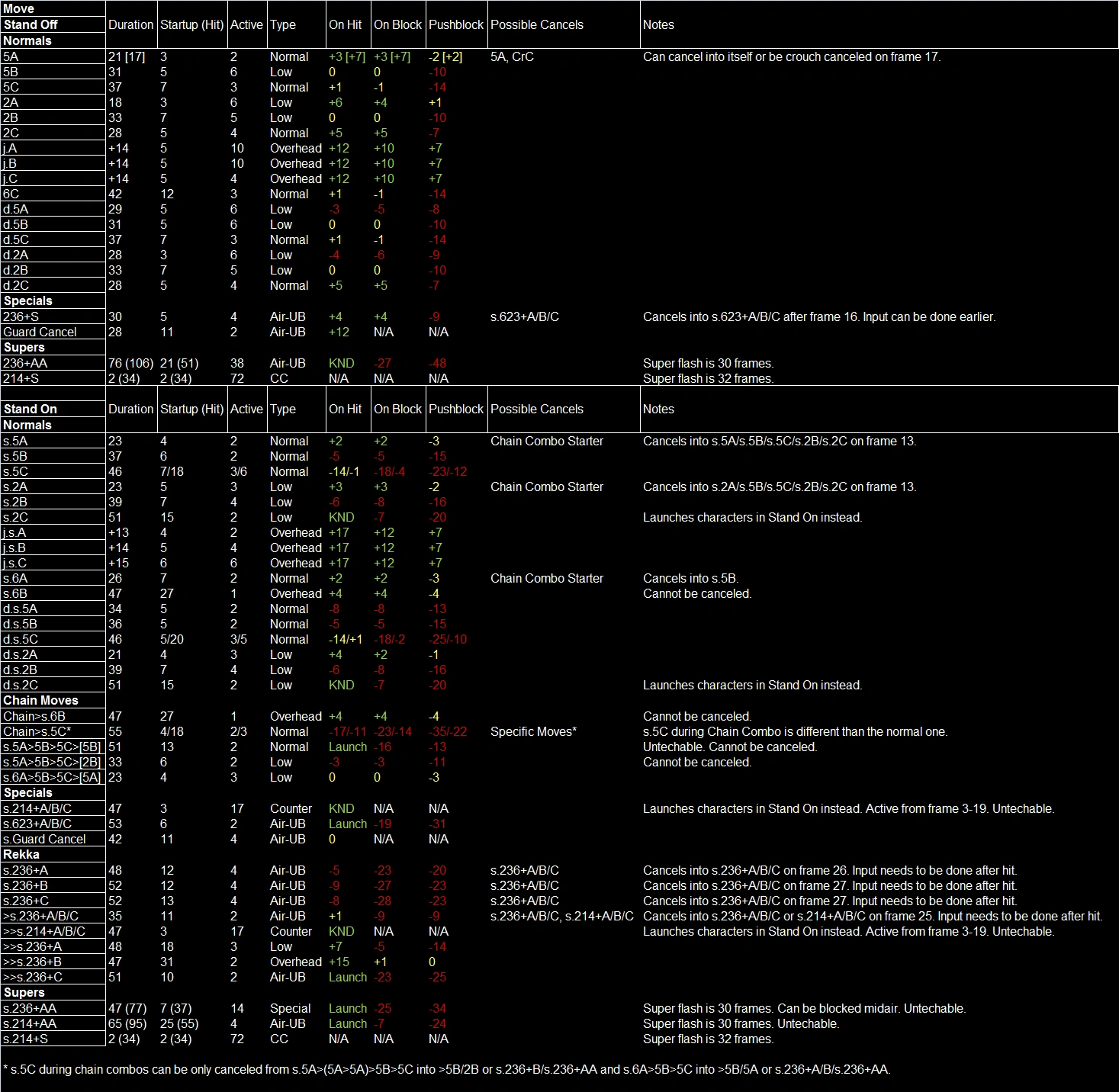The width and height of the screenshot is (1119, 1092).
Task: Click the "s.5A" move name cell
Action: pos(53,441)
